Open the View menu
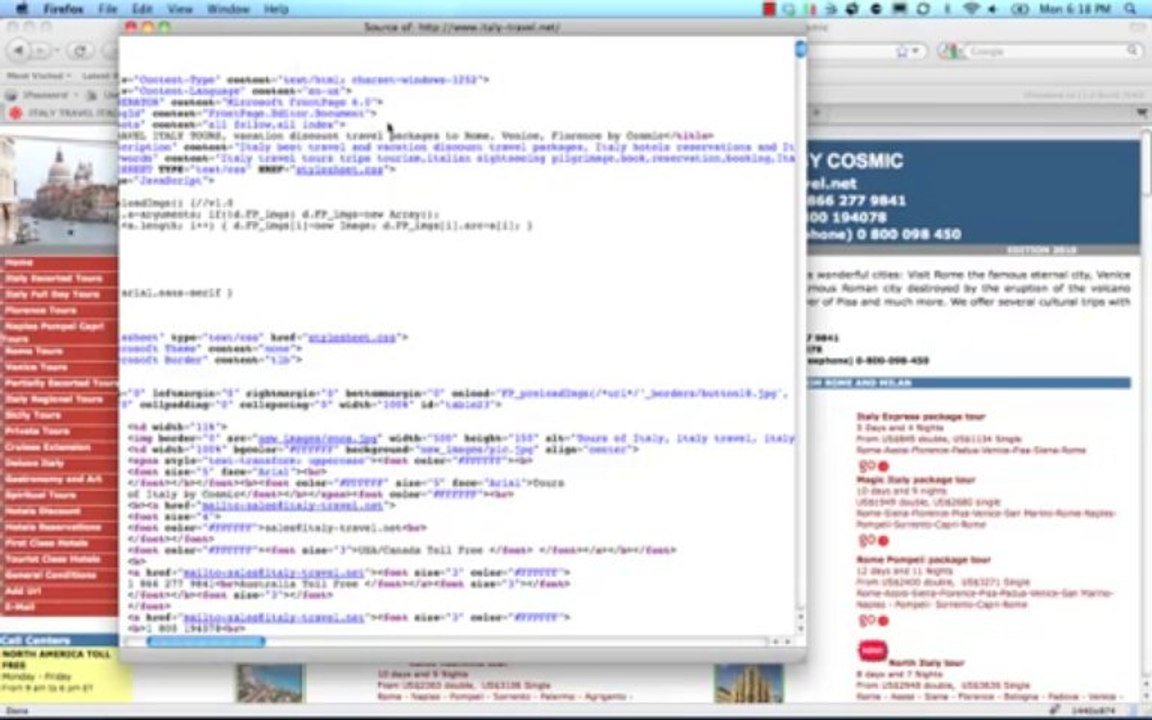 (x=179, y=9)
